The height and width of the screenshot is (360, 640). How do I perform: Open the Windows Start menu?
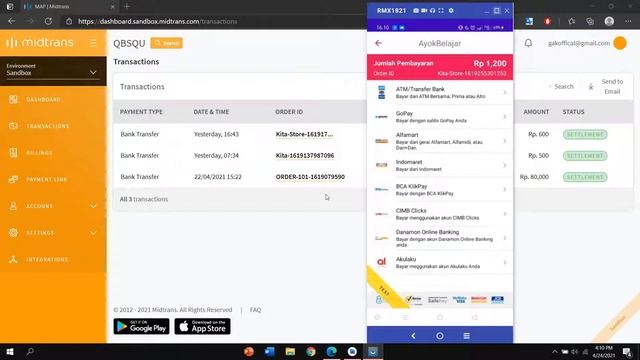pos(10,351)
